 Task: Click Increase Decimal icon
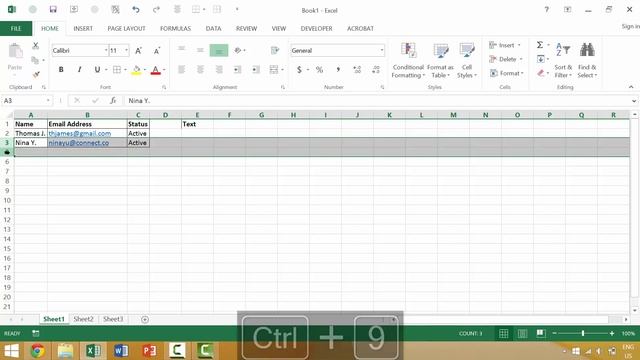[357, 70]
